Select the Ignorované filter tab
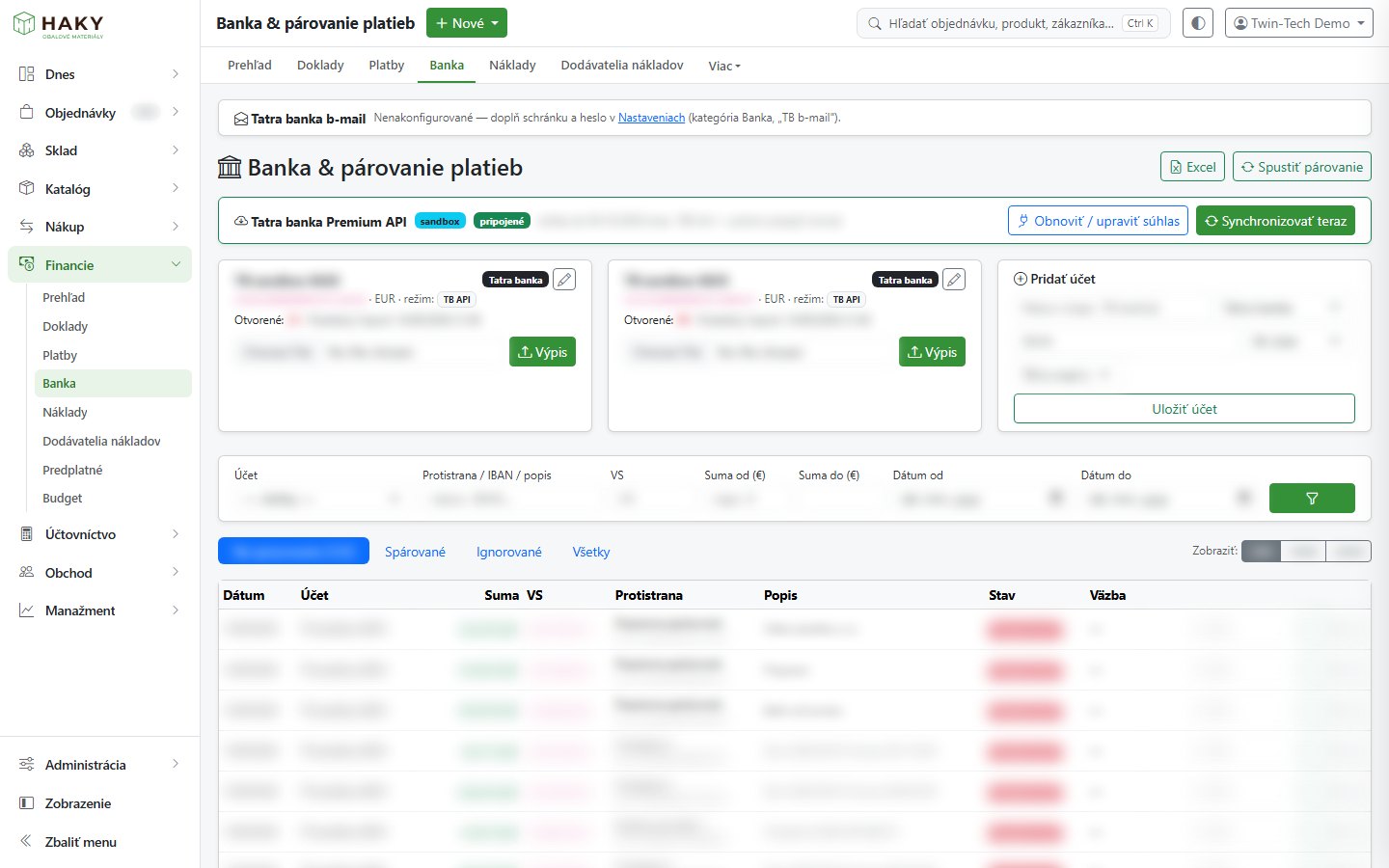 (x=509, y=552)
